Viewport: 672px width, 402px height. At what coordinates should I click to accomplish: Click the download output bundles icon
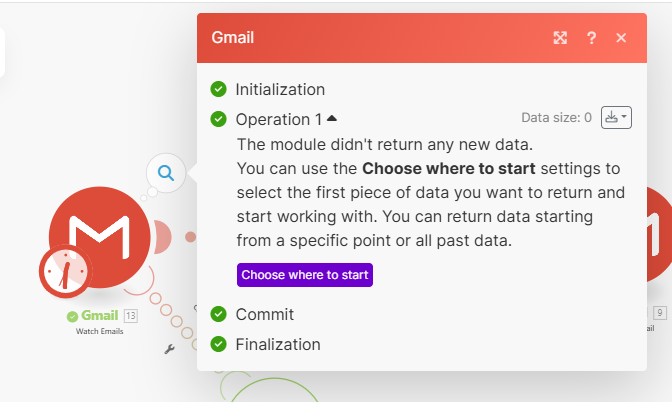click(x=616, y=118)
